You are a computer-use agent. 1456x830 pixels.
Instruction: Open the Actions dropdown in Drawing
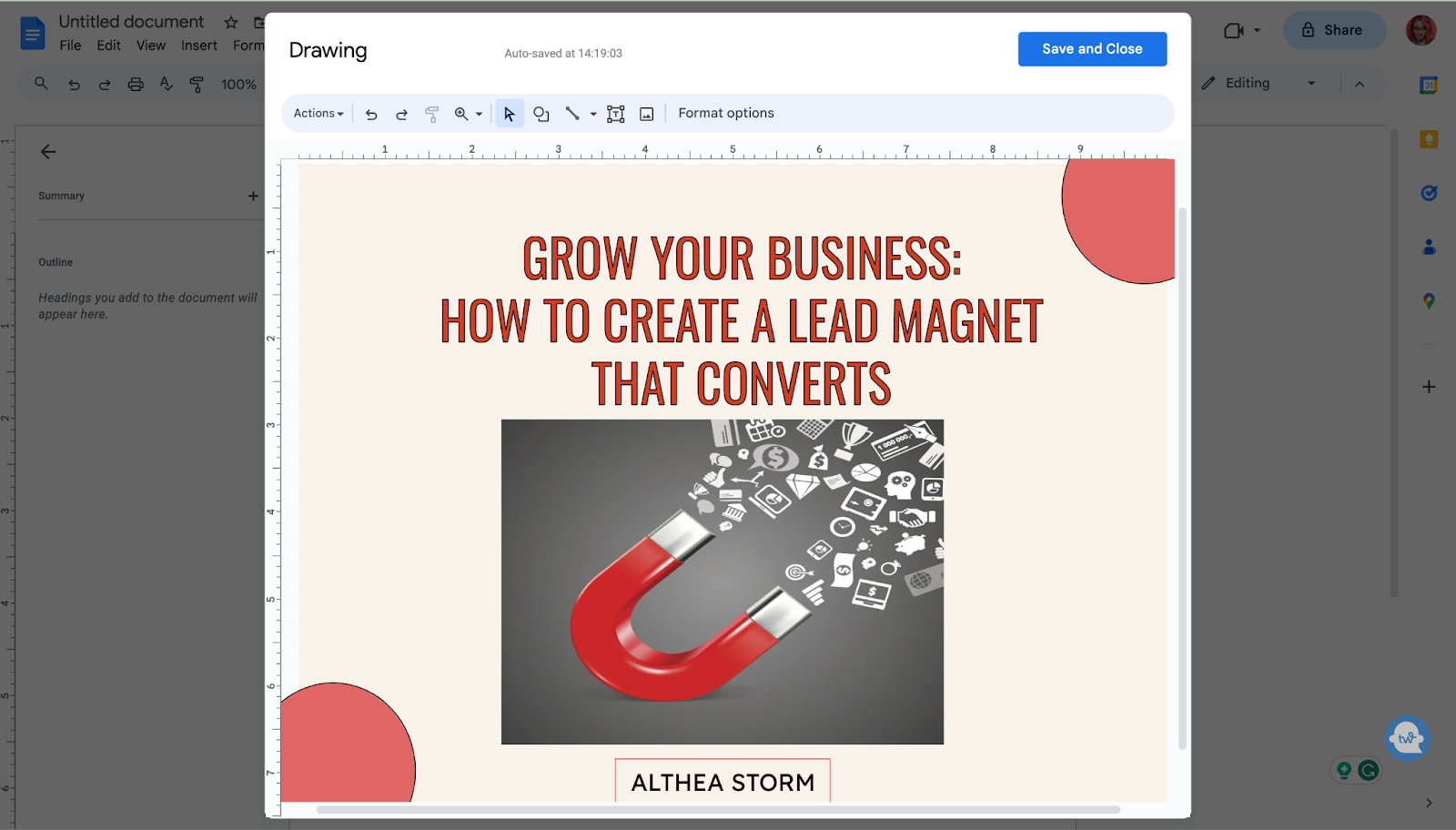tap(318, 114)
